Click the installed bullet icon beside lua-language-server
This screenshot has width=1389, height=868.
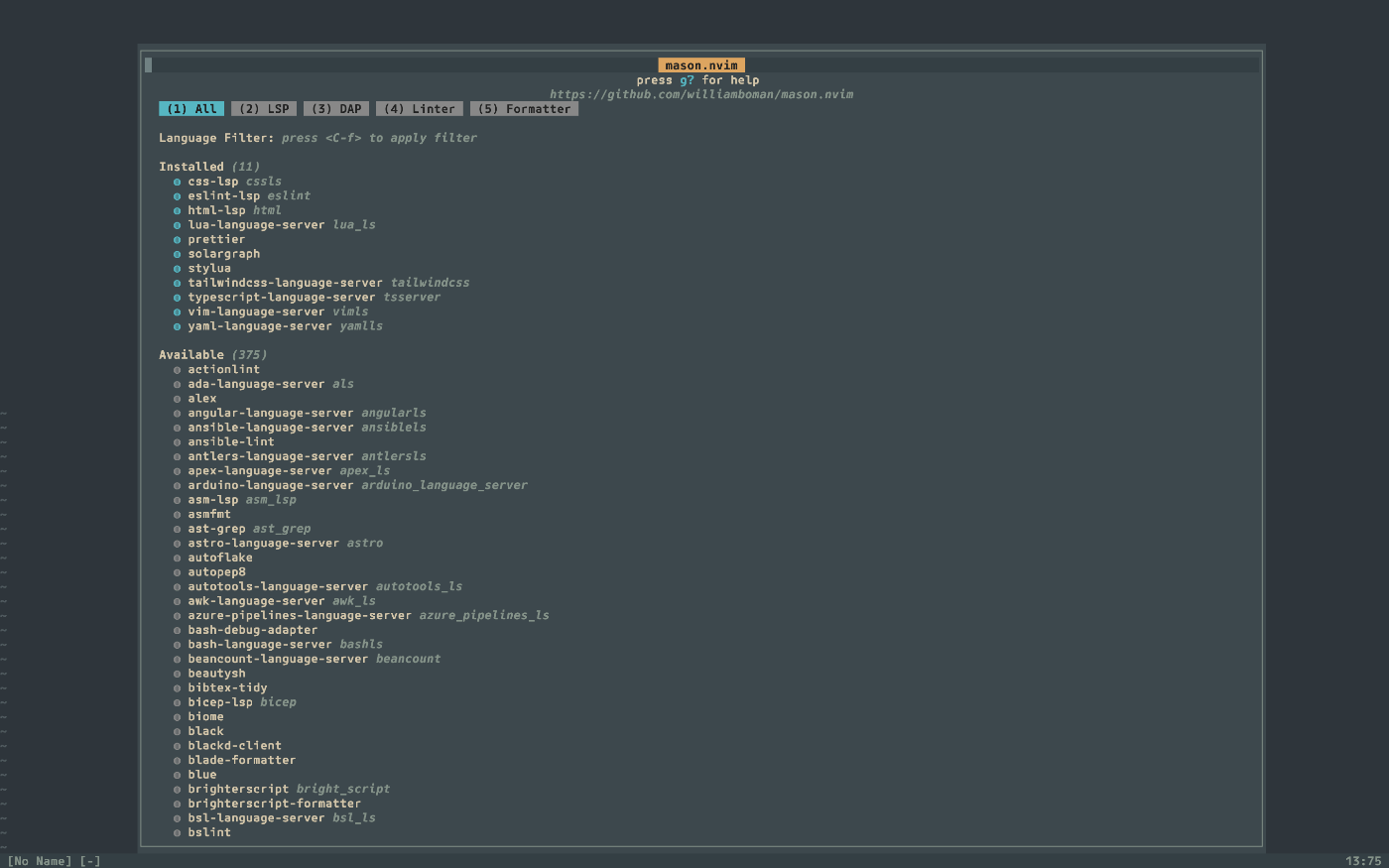pyautogui.click(x=178, y=225)
